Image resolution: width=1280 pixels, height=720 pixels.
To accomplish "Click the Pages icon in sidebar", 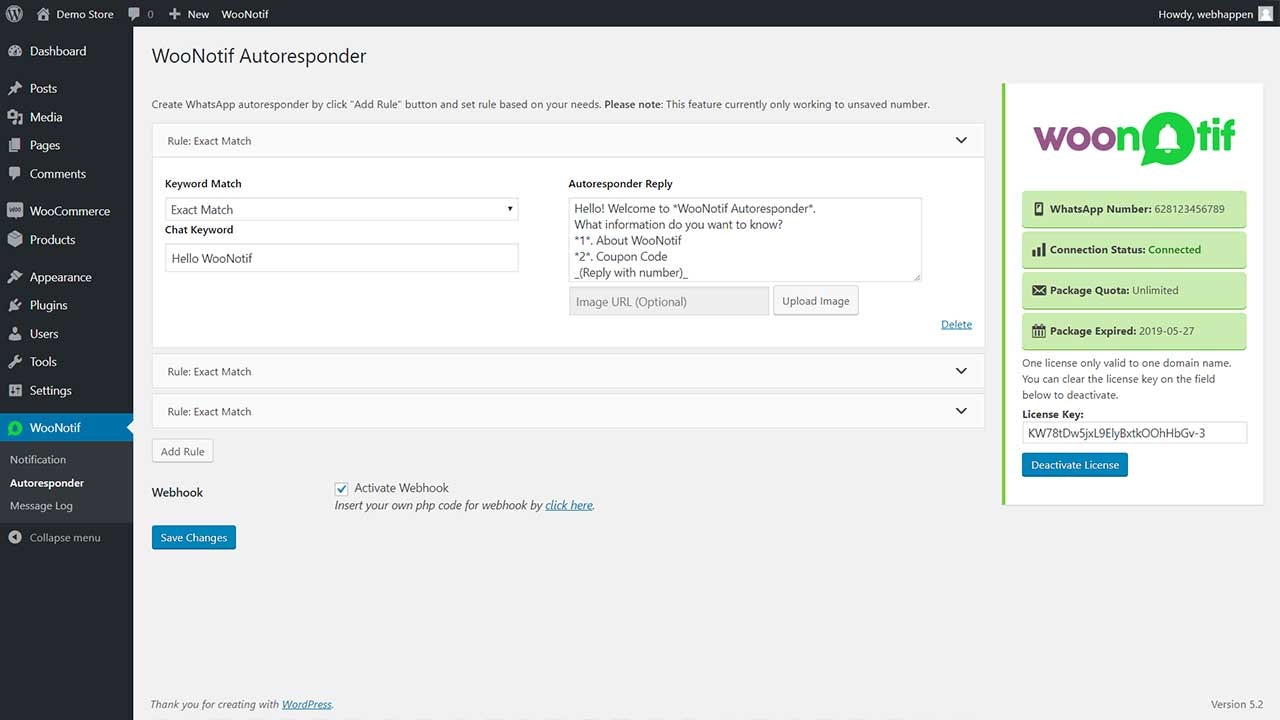I will coord(15,145).
